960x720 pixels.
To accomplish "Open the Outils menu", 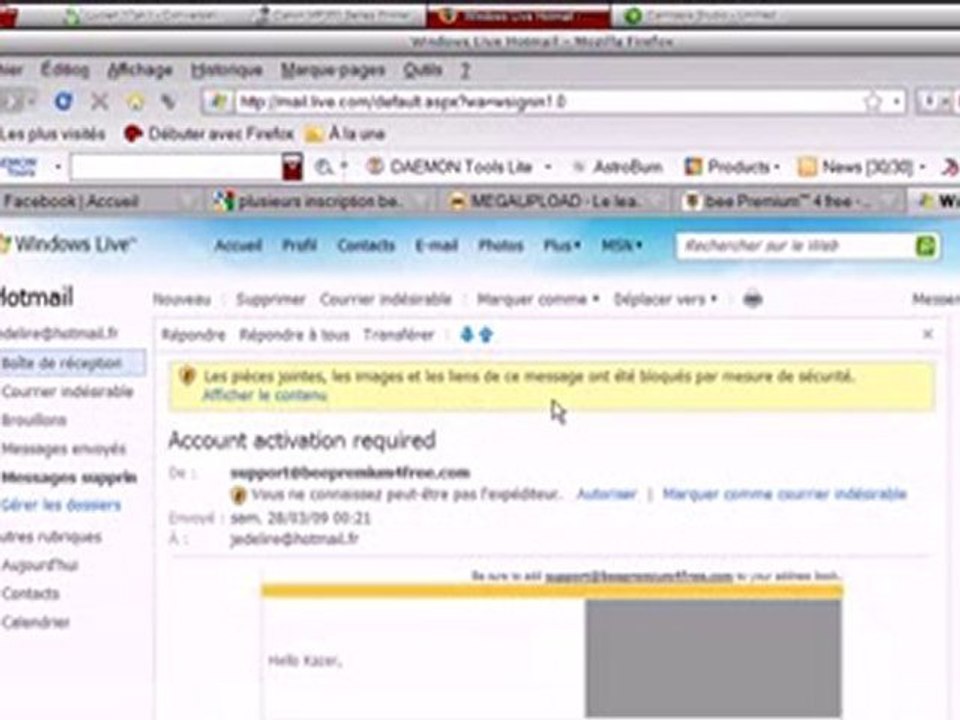I will pos(422,70).
